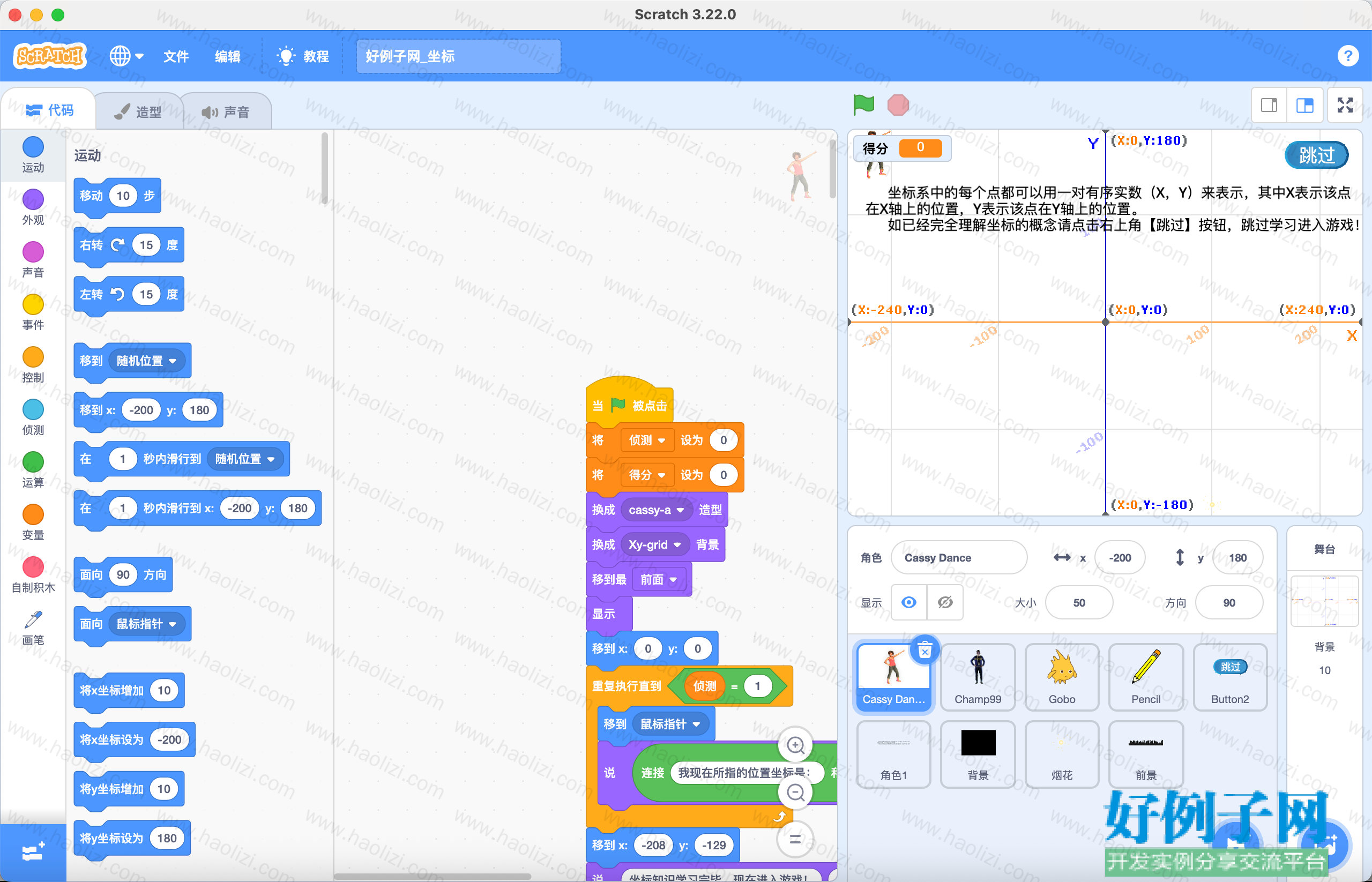The width and height of the screenshot is (1372, 882).
Task: Open the 侦测 variable dropdown in script
Action: 646,440
